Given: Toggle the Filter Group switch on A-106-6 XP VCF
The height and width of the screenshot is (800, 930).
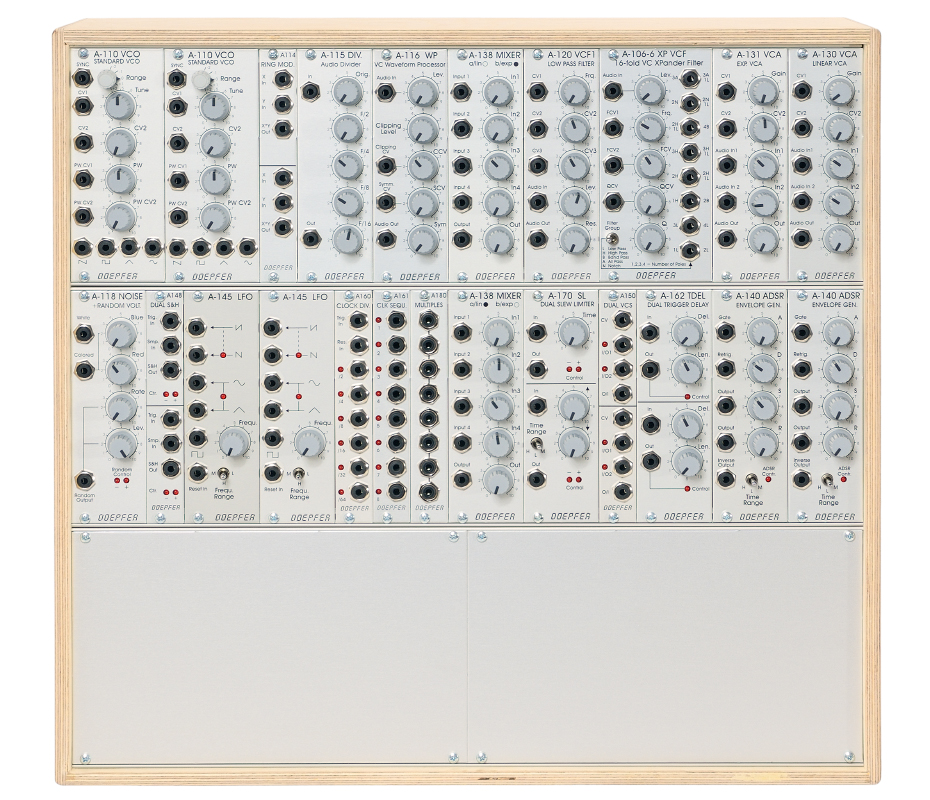Looking at the screenshot, I should (x=610, y=238).
